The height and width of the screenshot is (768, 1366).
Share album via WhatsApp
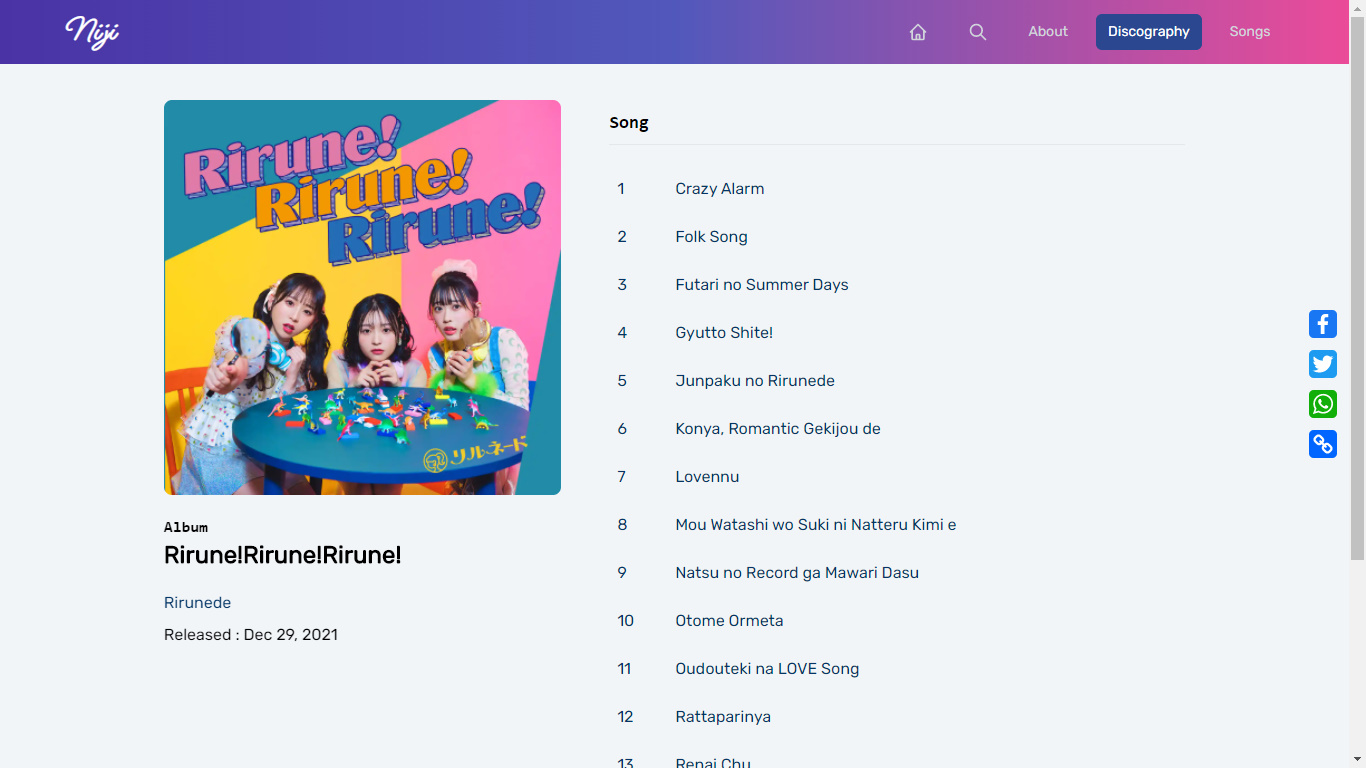(1322, 404)
